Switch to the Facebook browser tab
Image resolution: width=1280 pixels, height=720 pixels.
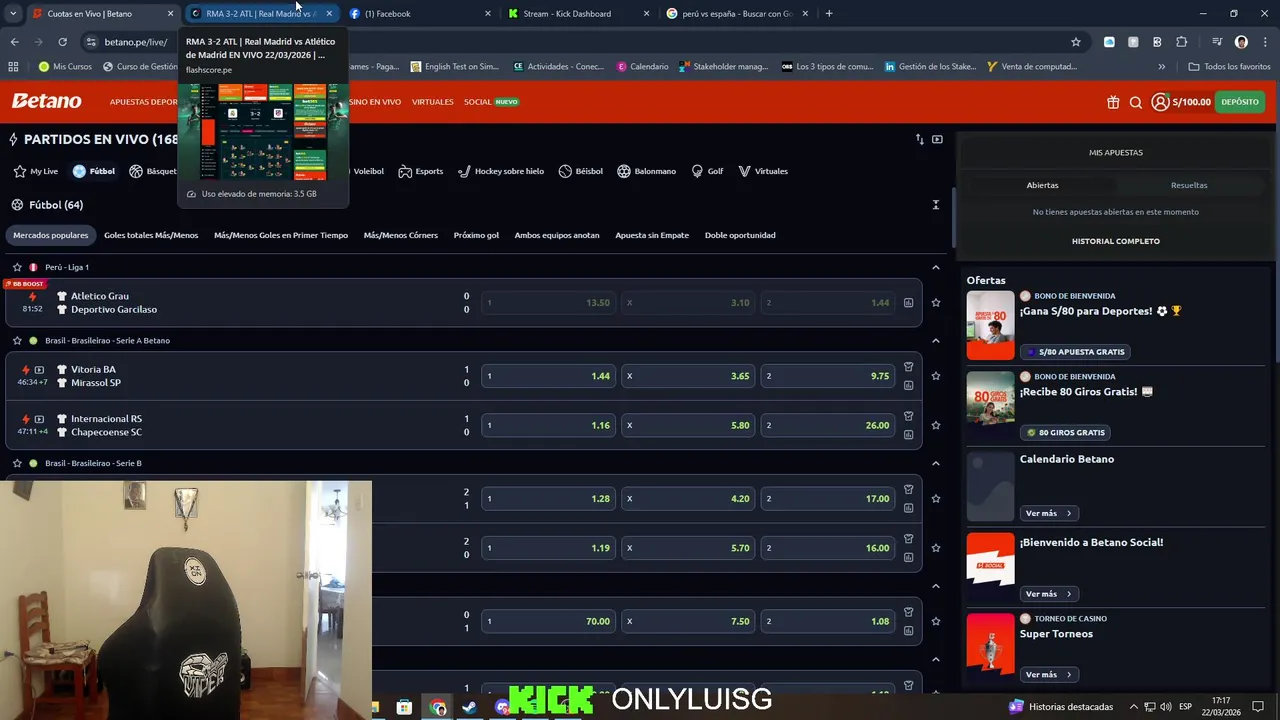point(418,14)
